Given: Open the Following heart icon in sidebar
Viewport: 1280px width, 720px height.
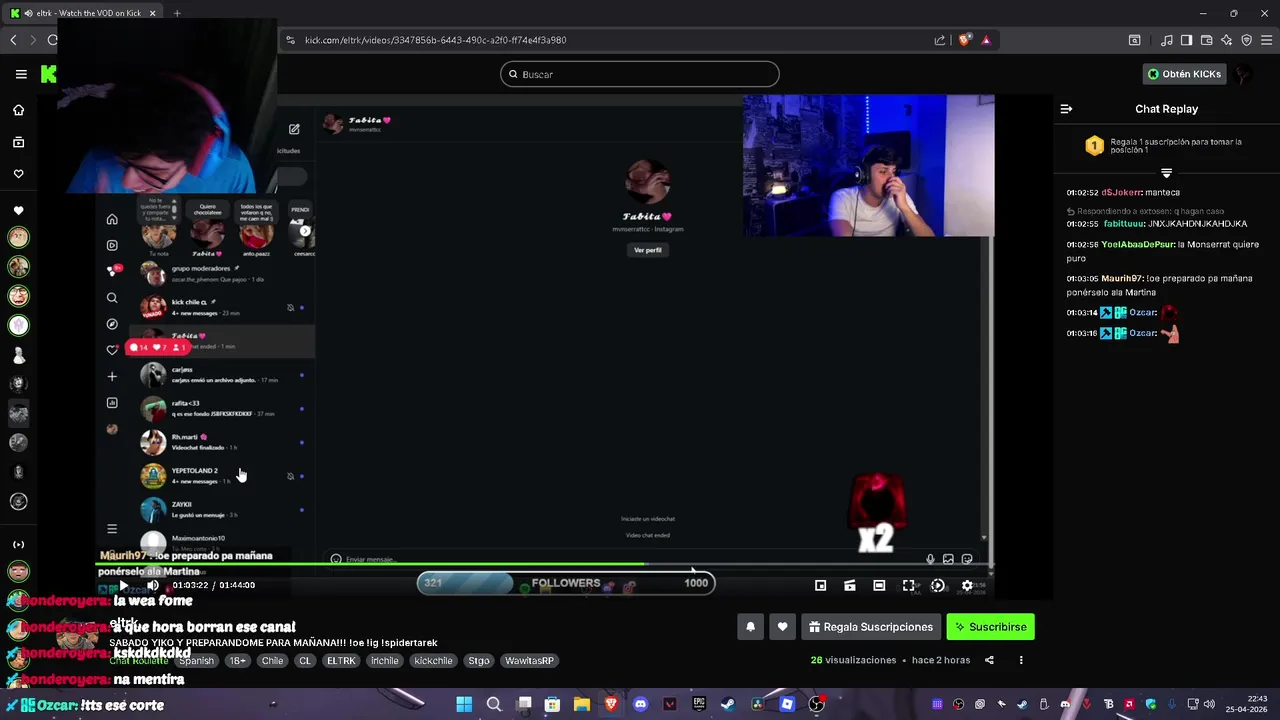Looking at the screenshot, I should [x=18, y=174].
